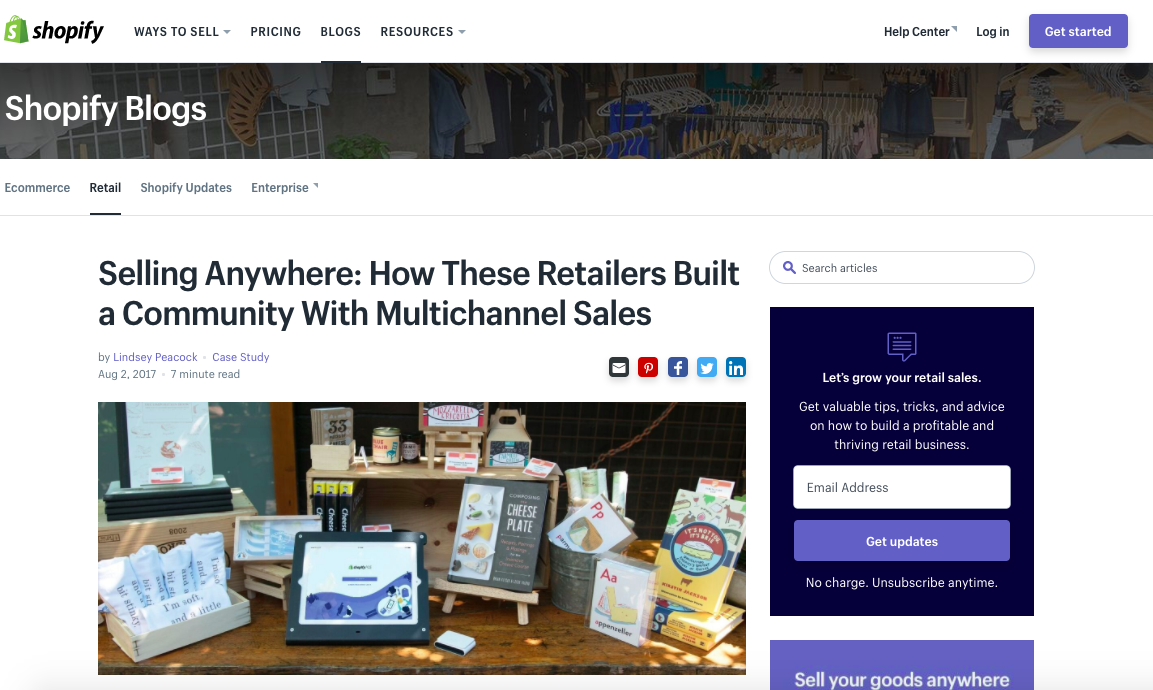Expand the Ways to Sell menu

click(182, 32)
